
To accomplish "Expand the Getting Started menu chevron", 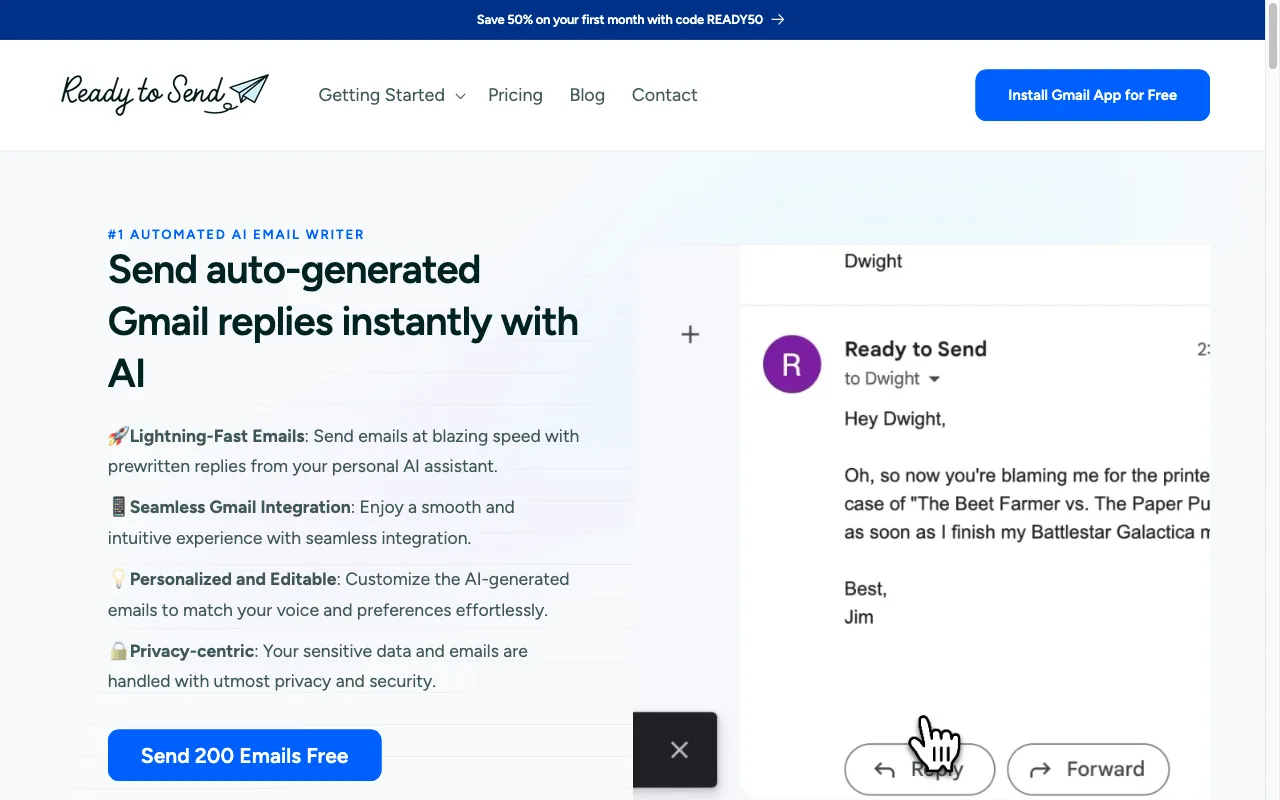I will click(460, 96).
